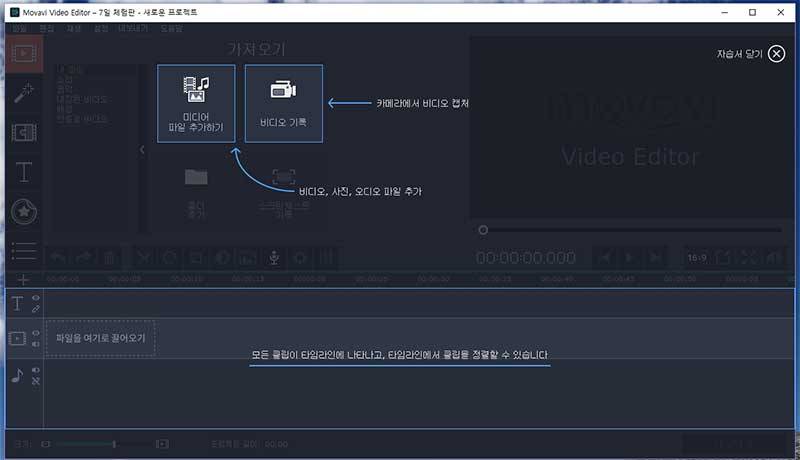Open the Titles T tab in sidebar
This screenshot has height=460, width=800.
pos(24,172)
